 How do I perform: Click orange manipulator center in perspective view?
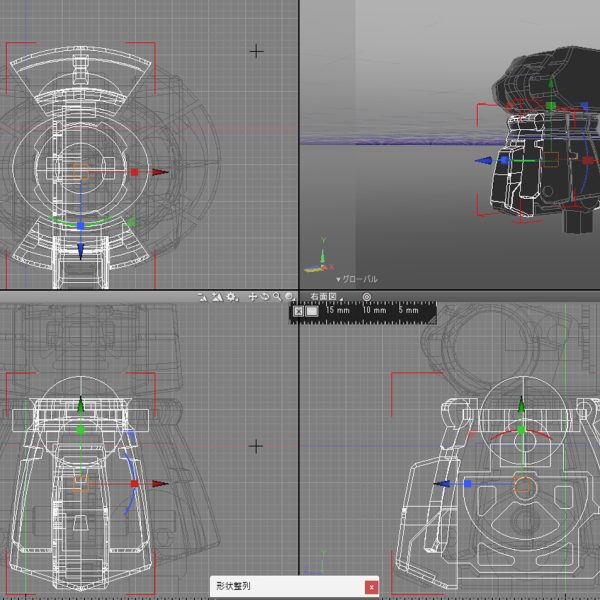click(x=551, y=160)
